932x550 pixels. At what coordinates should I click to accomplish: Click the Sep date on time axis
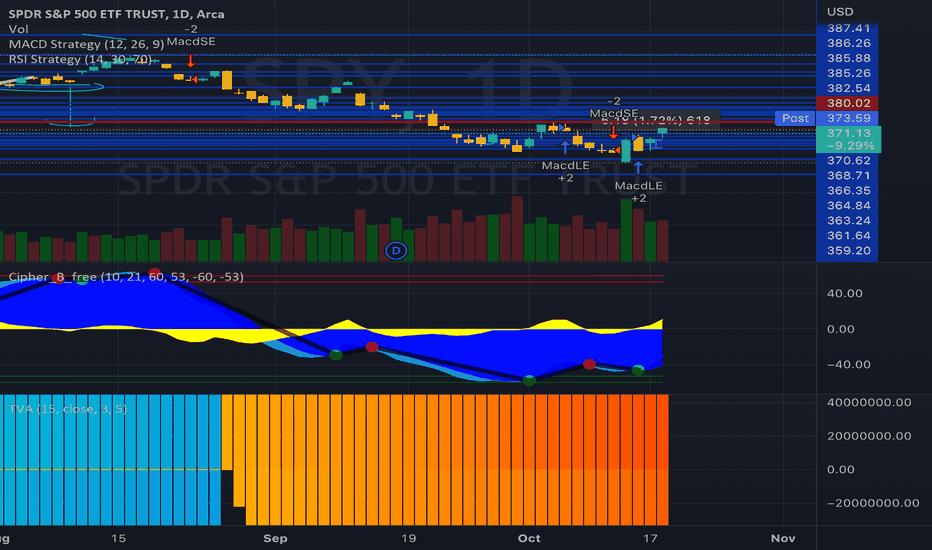[275, 538]
